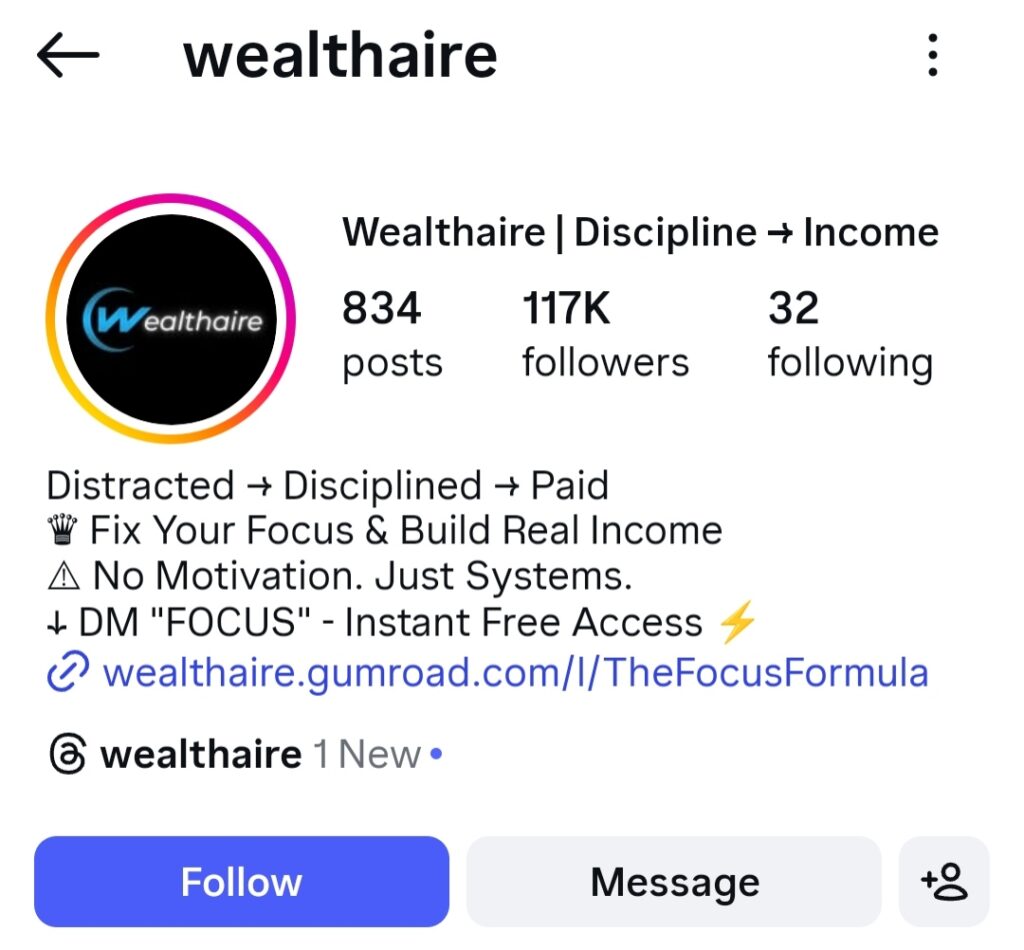This screenshot has width=1024, height=950.
Task: Tap the 834 posts count
Action: pos(392,334)
